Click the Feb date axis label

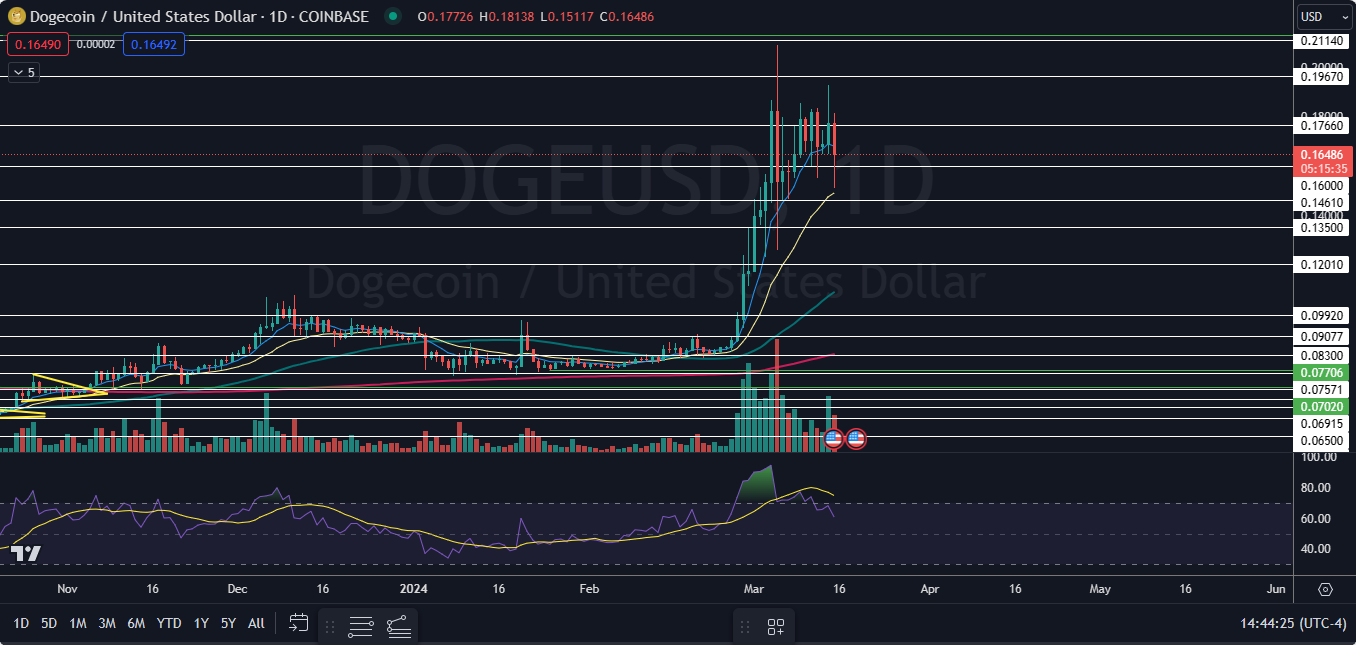(588, 590)
